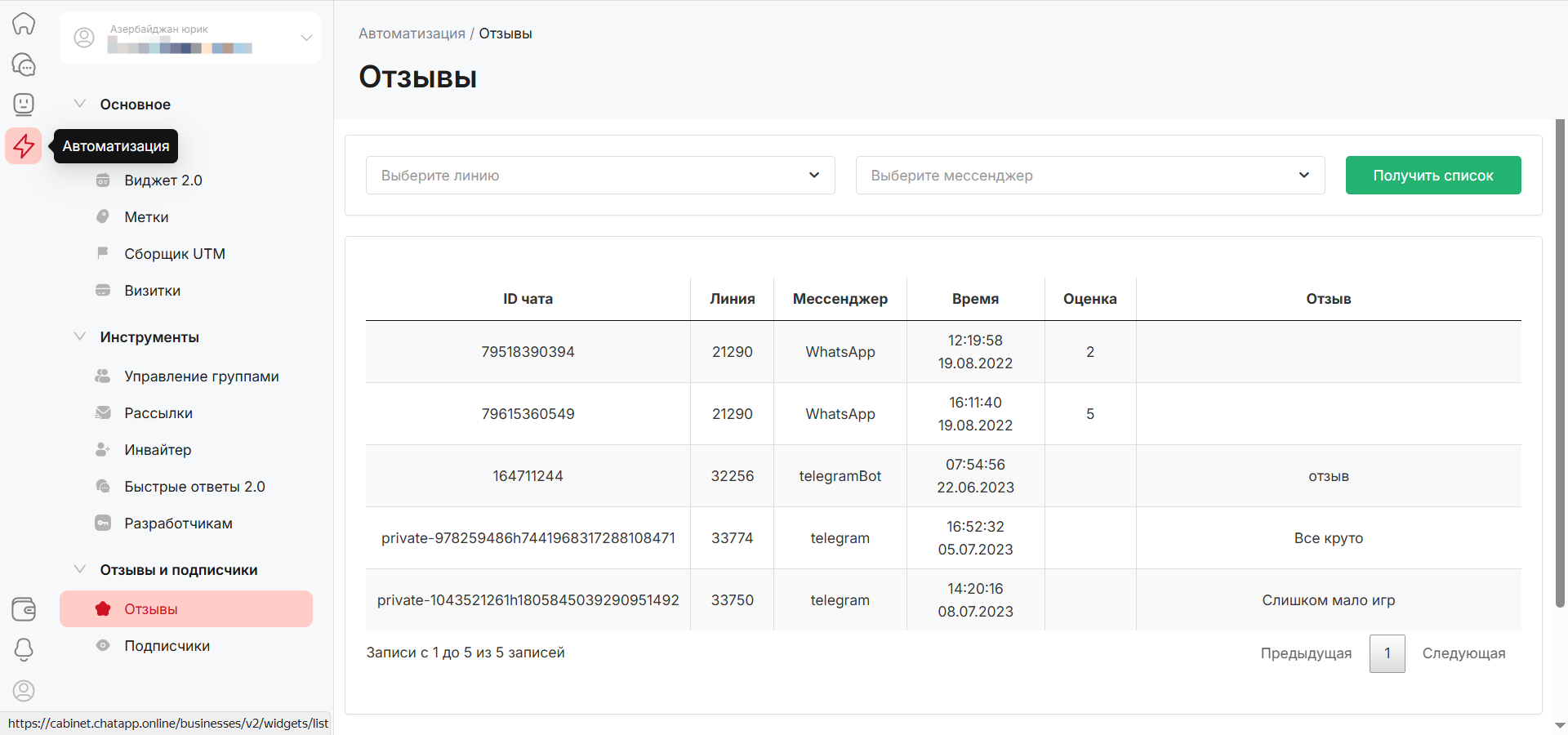Click the Метки tag icon
Viewport: 1568px width, 735px height.
103,216
